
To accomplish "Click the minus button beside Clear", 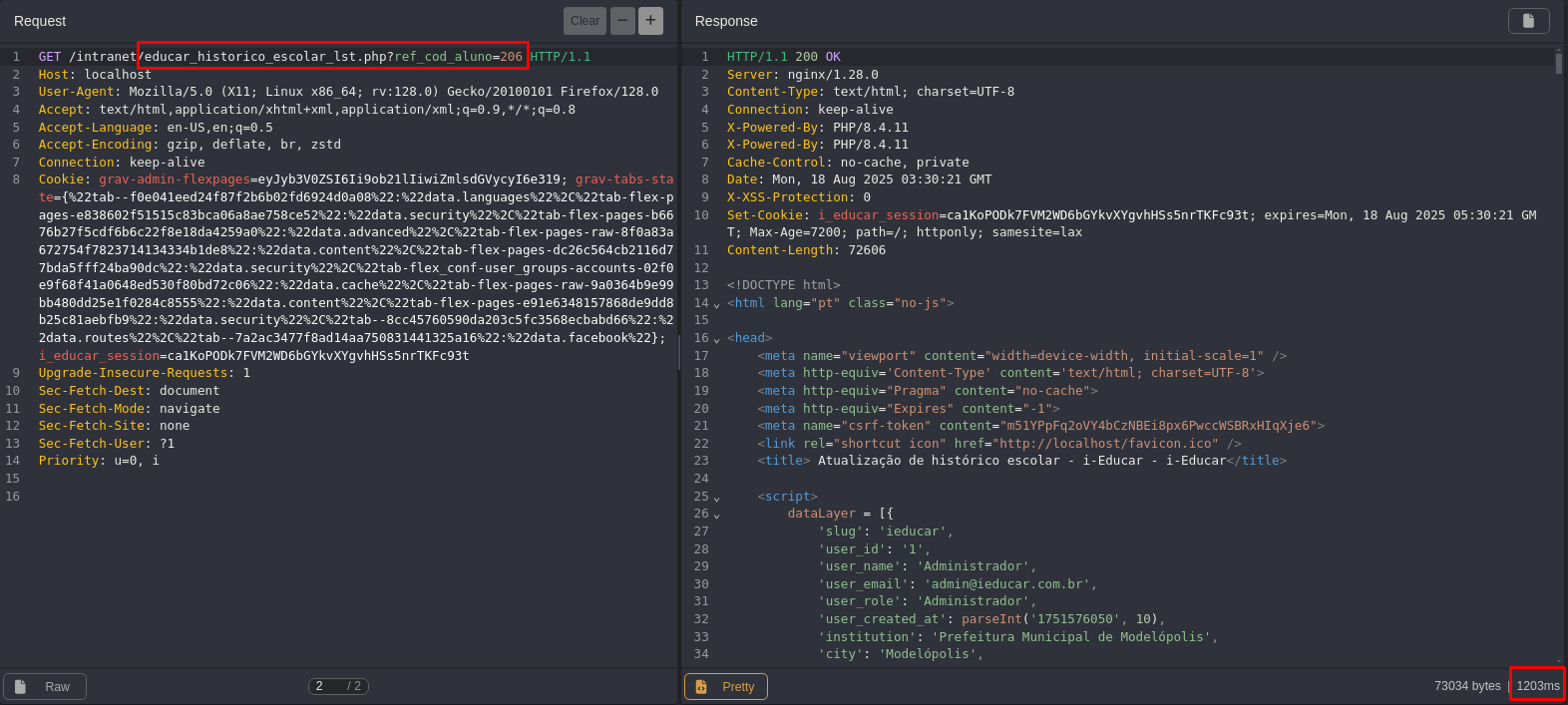I will pos(622,21).
